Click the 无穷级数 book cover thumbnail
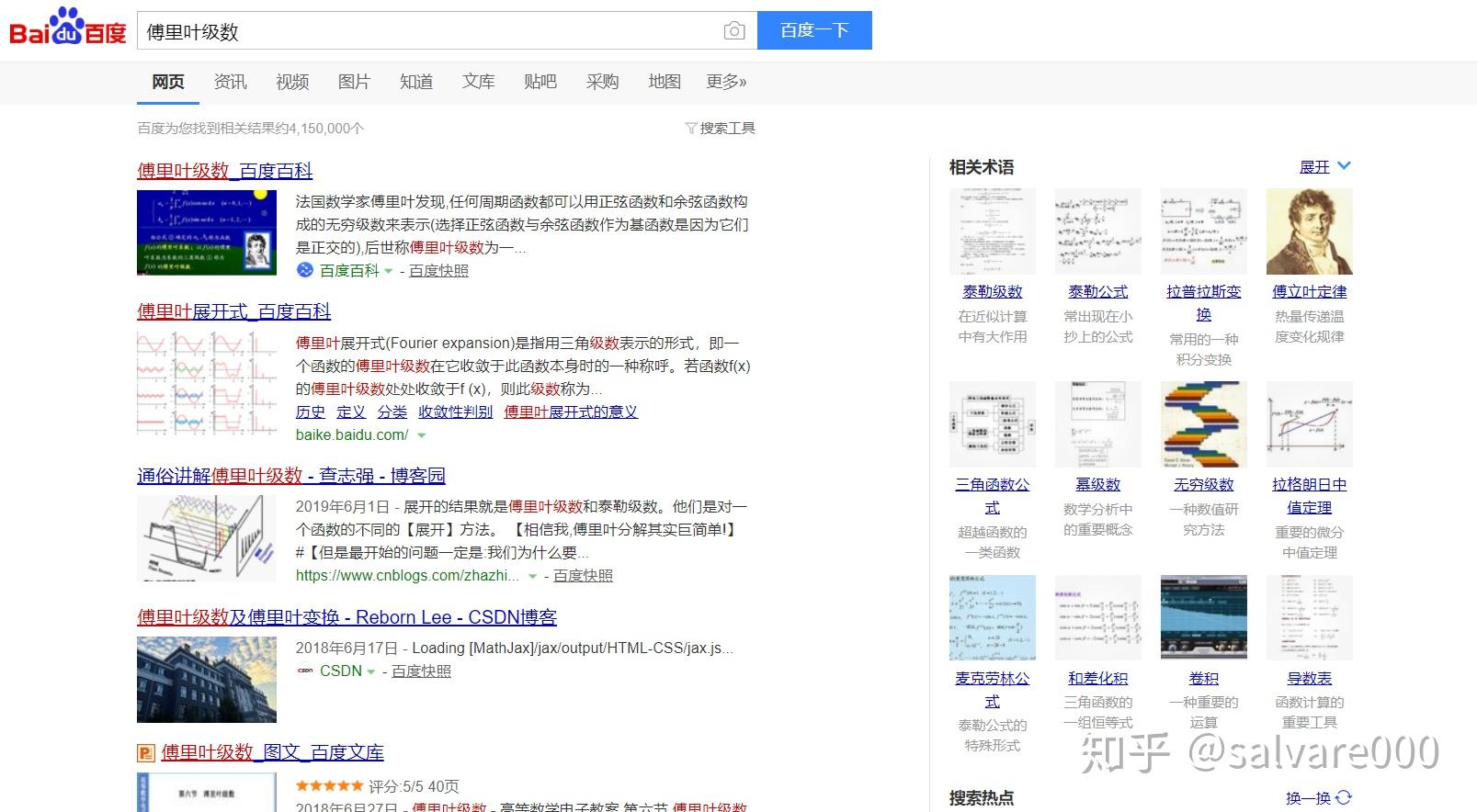Image resolution: width=1477 pixels, height=812 pixels. 1204,424
